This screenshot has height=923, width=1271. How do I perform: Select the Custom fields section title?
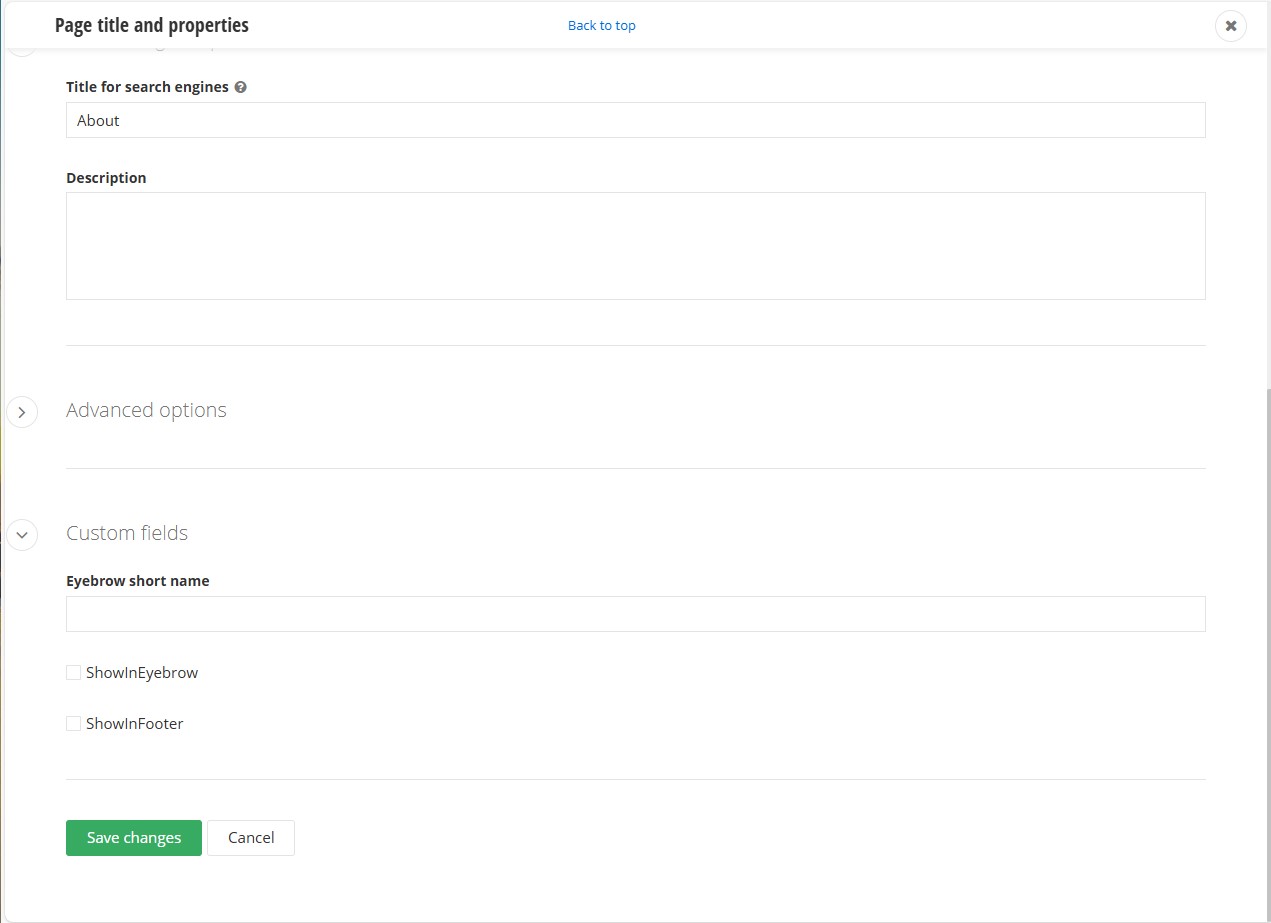pos(127,533)
